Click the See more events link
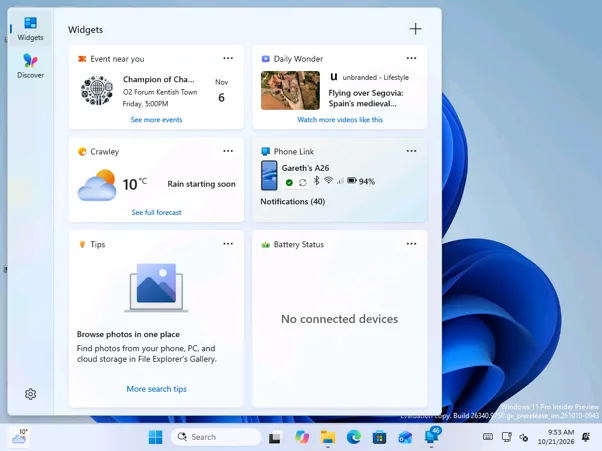Screen dimensions: 602x451 click(156, 120)
